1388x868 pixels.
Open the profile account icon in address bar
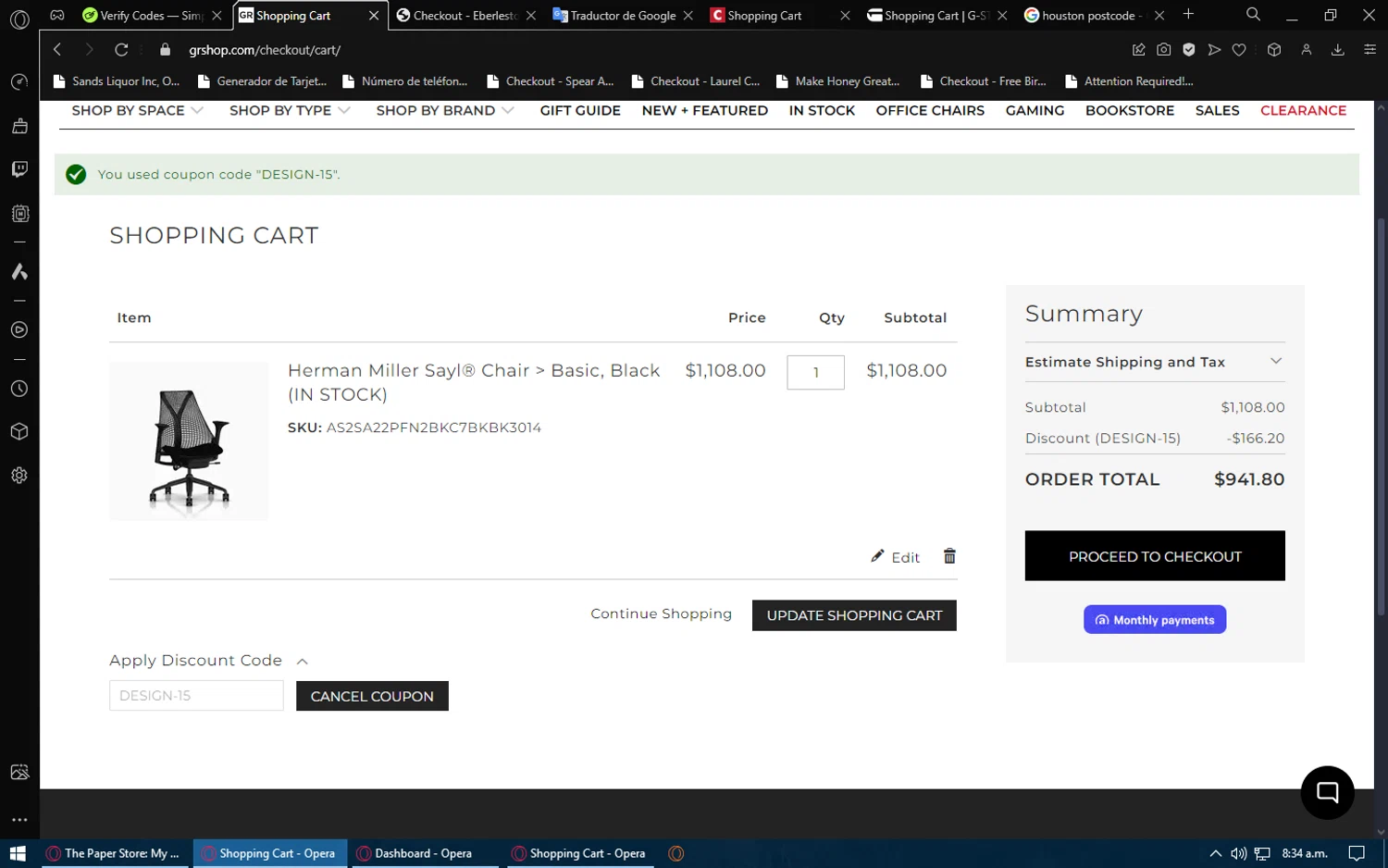[1307, 50]
